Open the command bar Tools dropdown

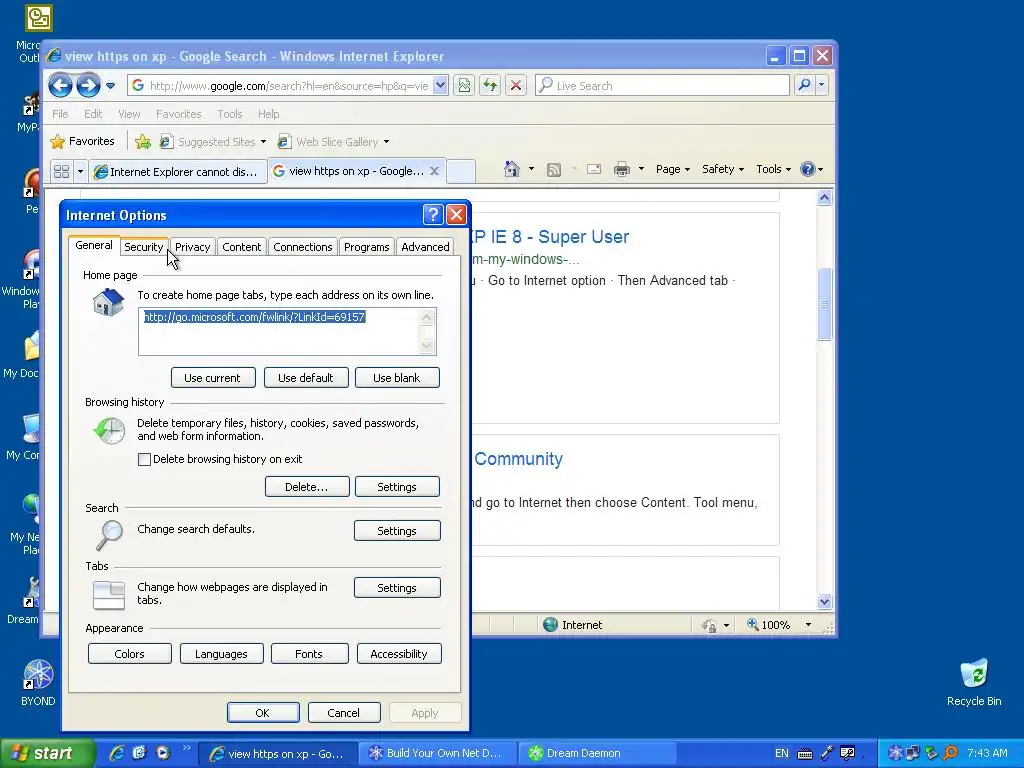pyautogui.click(x=773, y=169)
